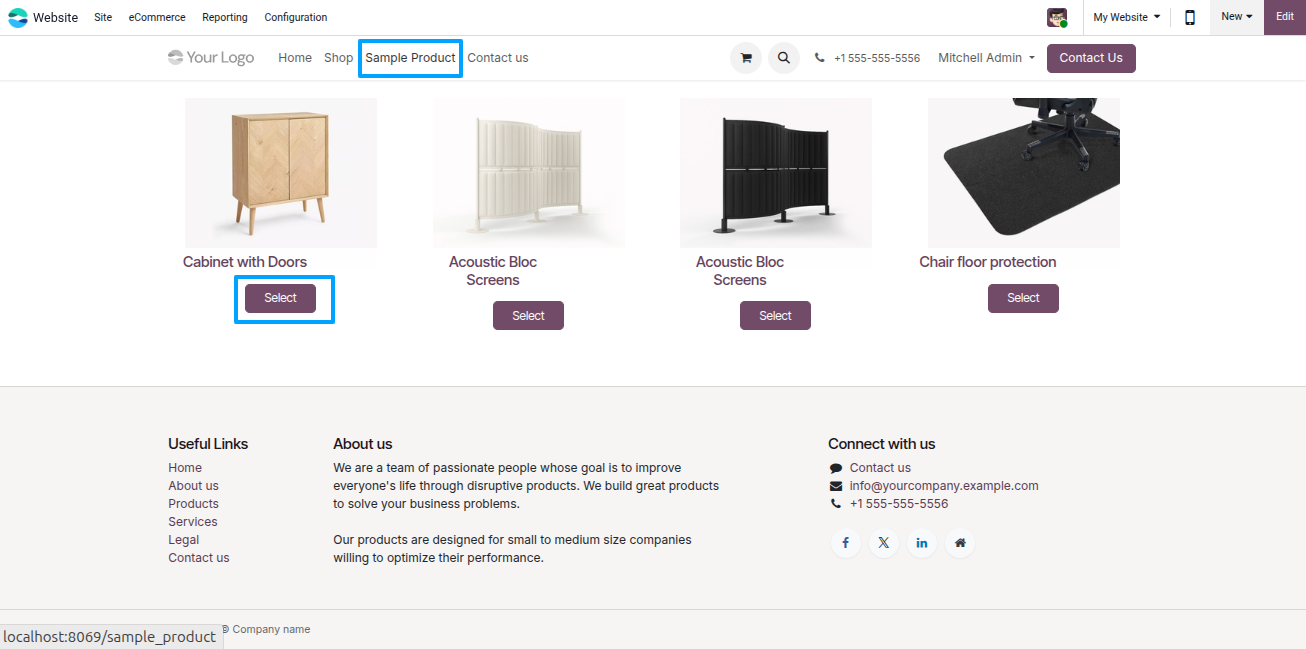
Task: Open the Site menu
Action: [x=103, y=17]
